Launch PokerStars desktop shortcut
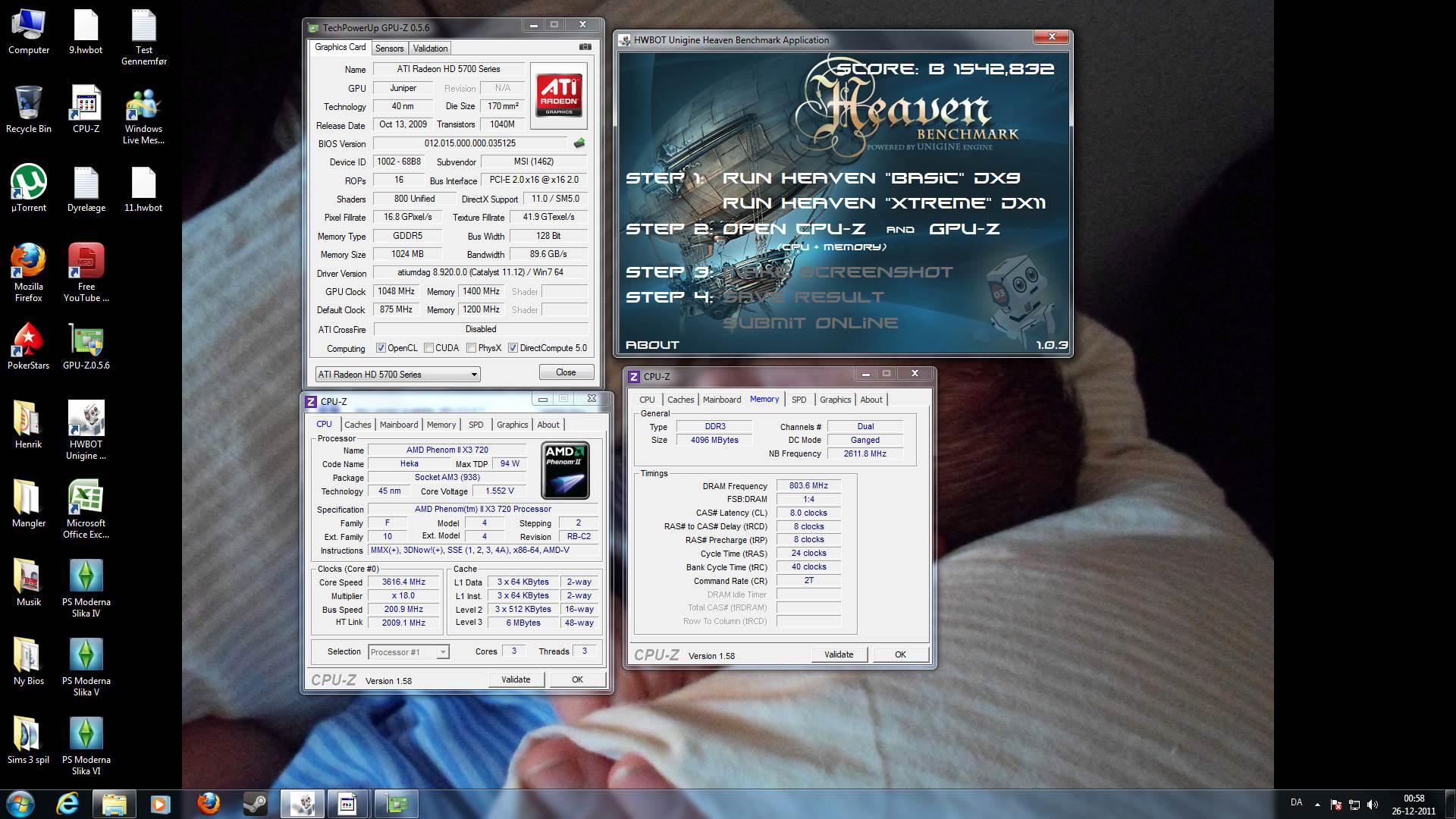Viewport: 1456px width, 819px height. click(29, 347)
